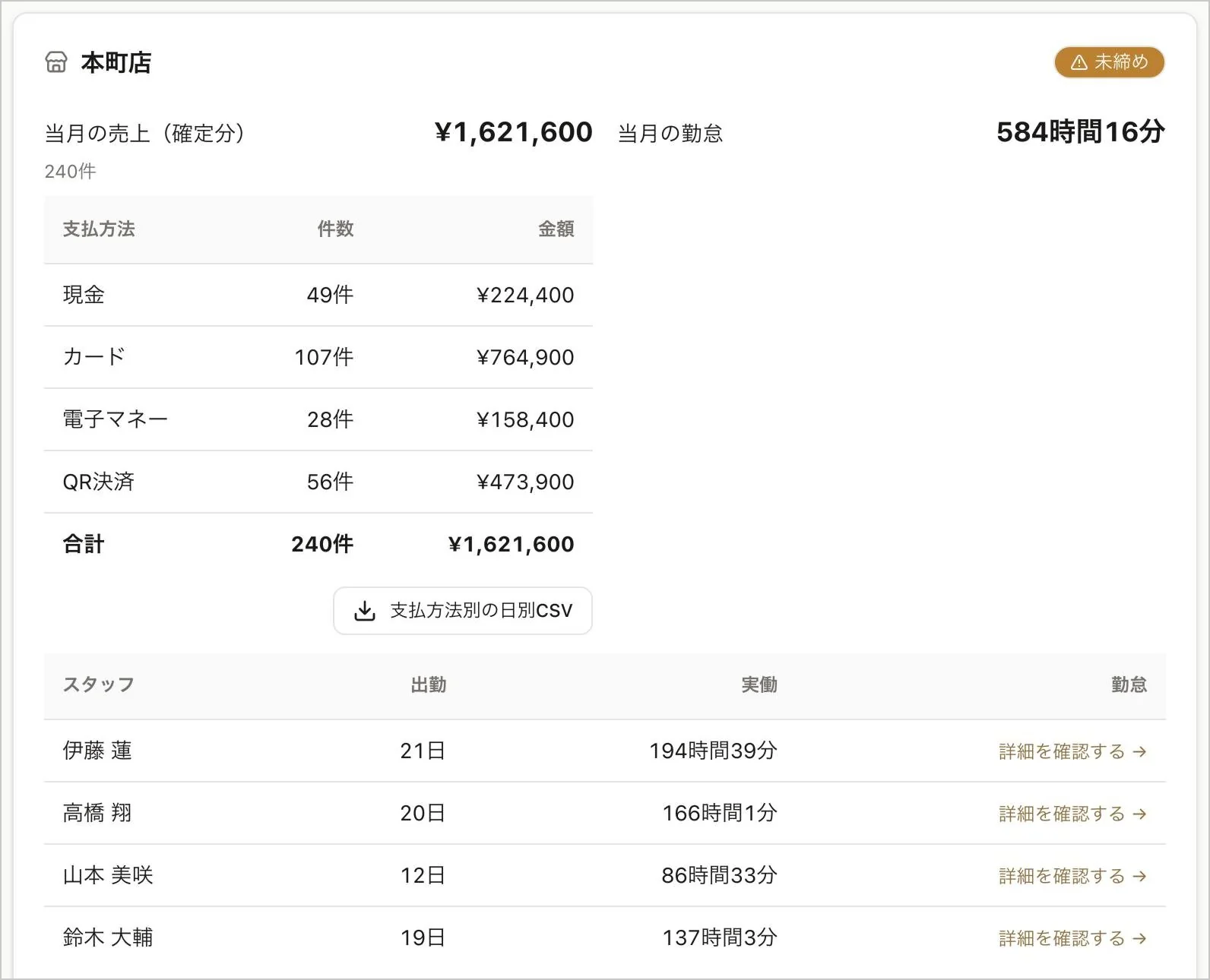Open 詳細を確認する for 鈴木 大輔

(1072, 939)
